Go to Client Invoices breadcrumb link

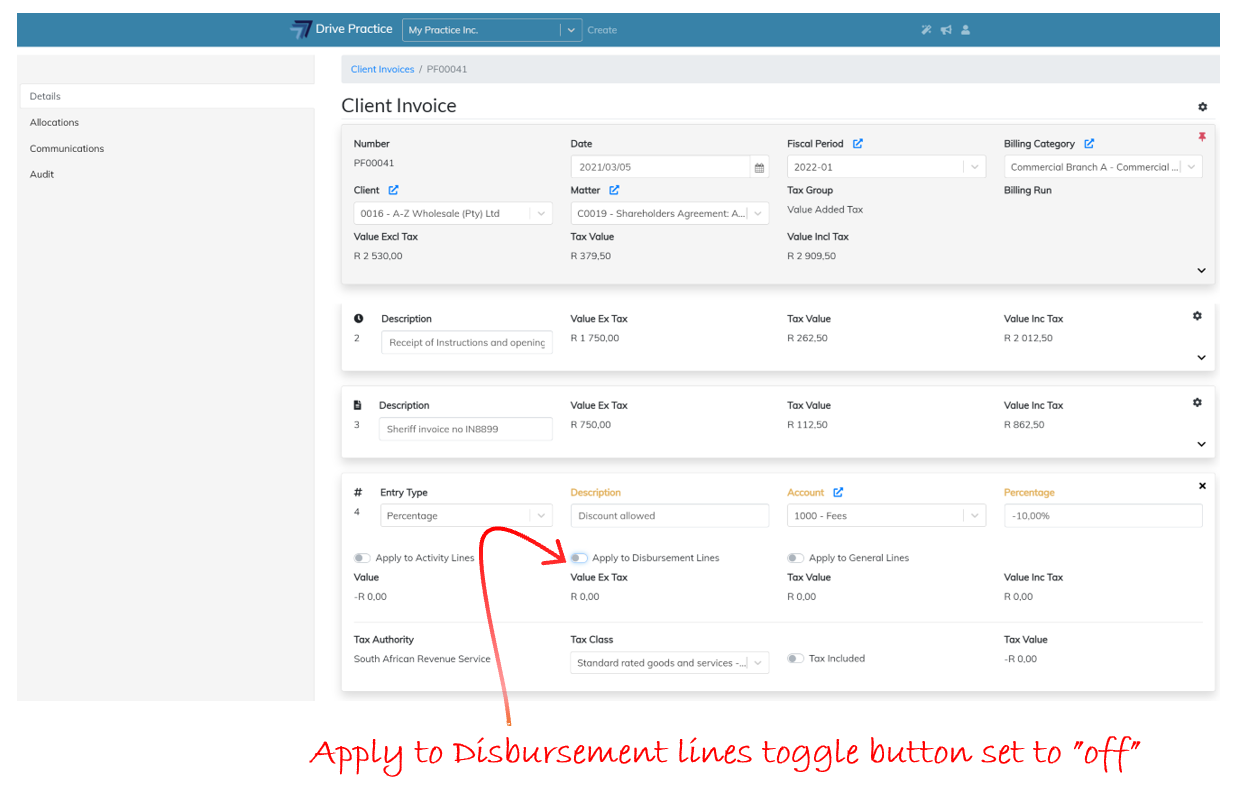(x=382, y=70)
